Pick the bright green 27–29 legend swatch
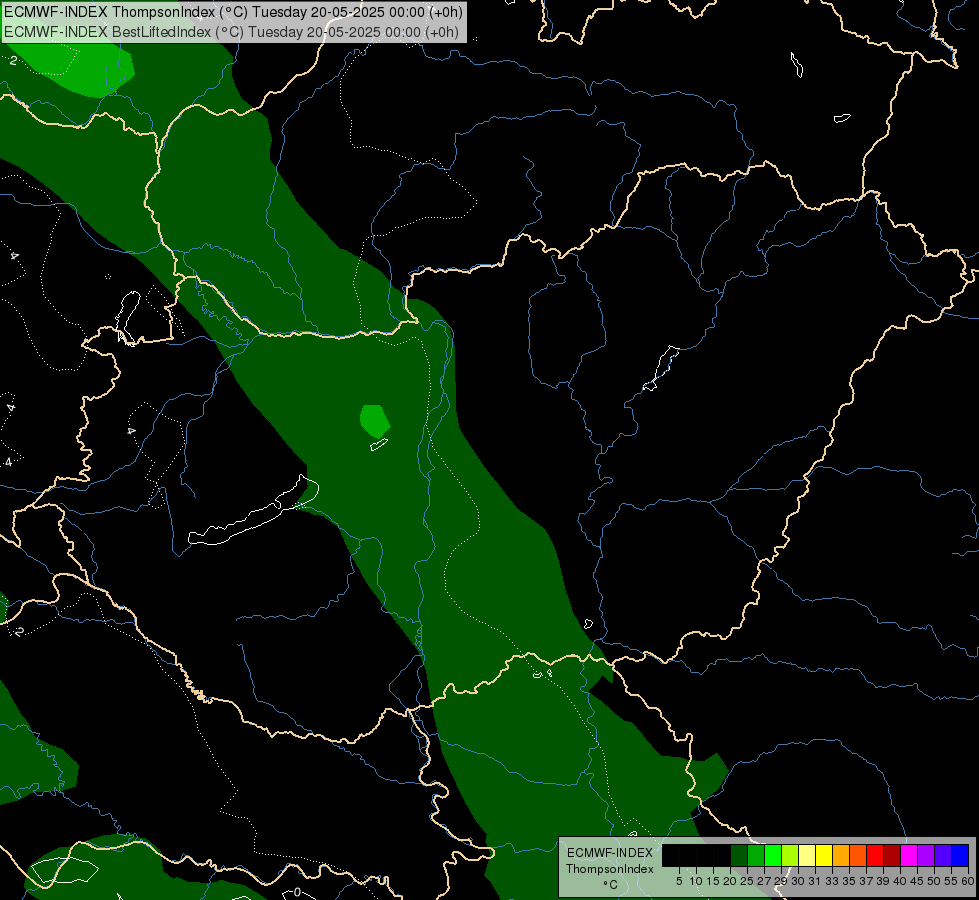Image resolution: width=979 pixels, height=900 pixels. point(773,855)
